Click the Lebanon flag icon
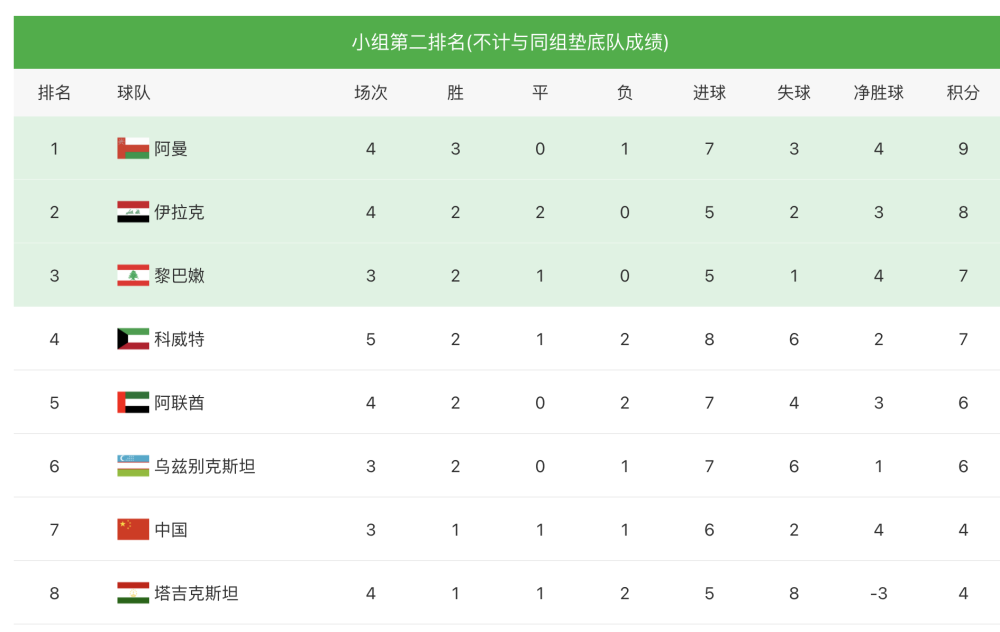1000x632 pixels. pyautogui.click(x=133, y=276)
